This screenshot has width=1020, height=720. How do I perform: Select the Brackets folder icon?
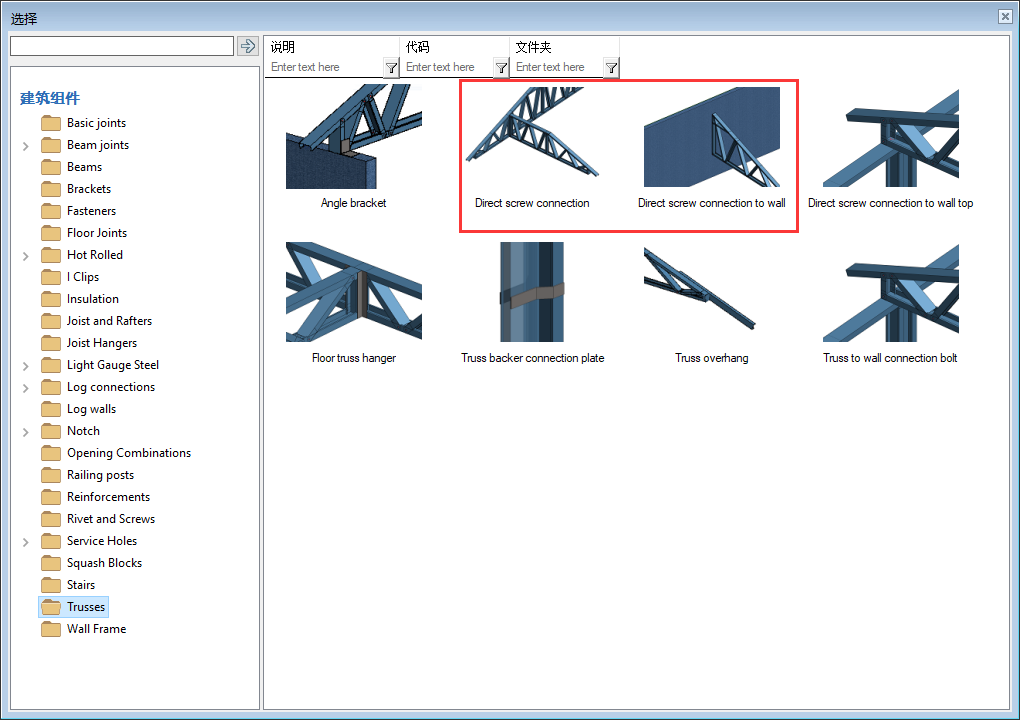51,189
